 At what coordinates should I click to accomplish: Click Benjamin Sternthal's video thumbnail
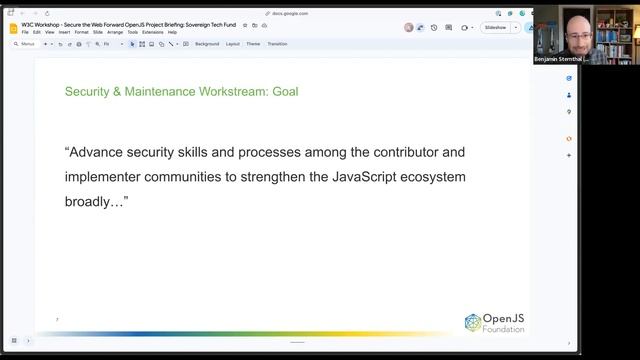[587, 35]
